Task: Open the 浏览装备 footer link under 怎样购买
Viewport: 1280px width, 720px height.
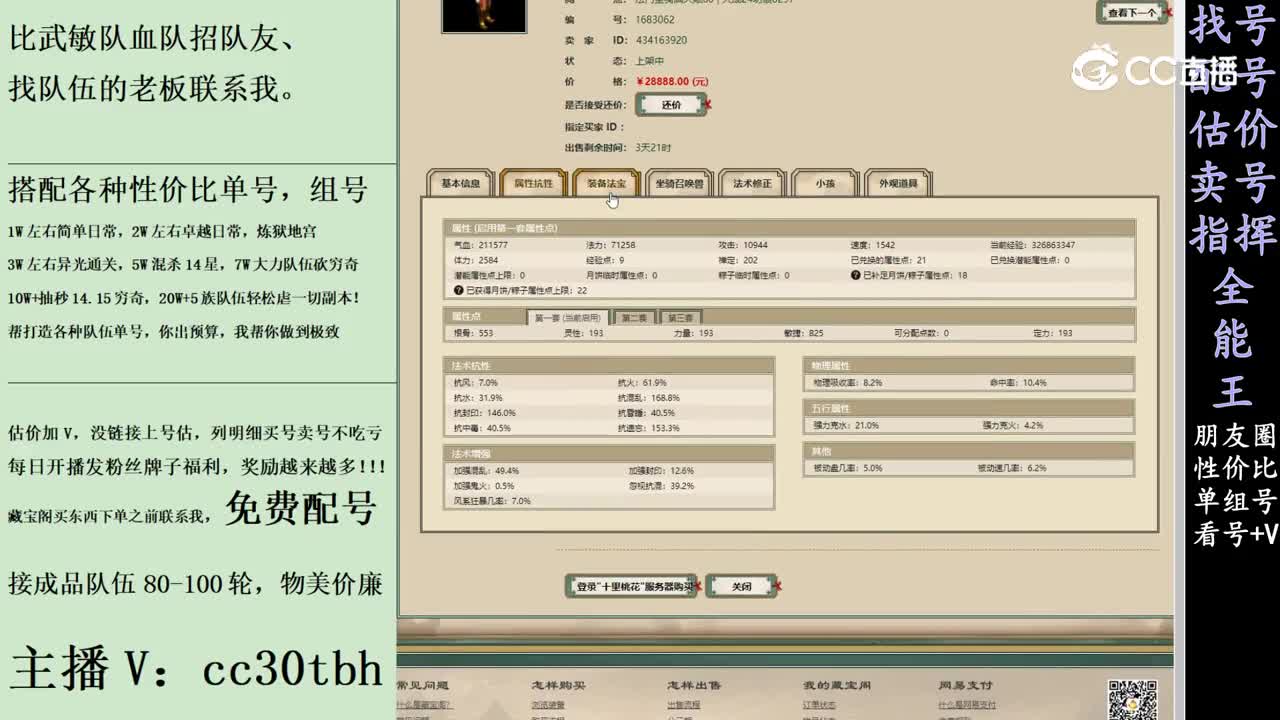Action: pyautogui.click(x=548, y=705)
